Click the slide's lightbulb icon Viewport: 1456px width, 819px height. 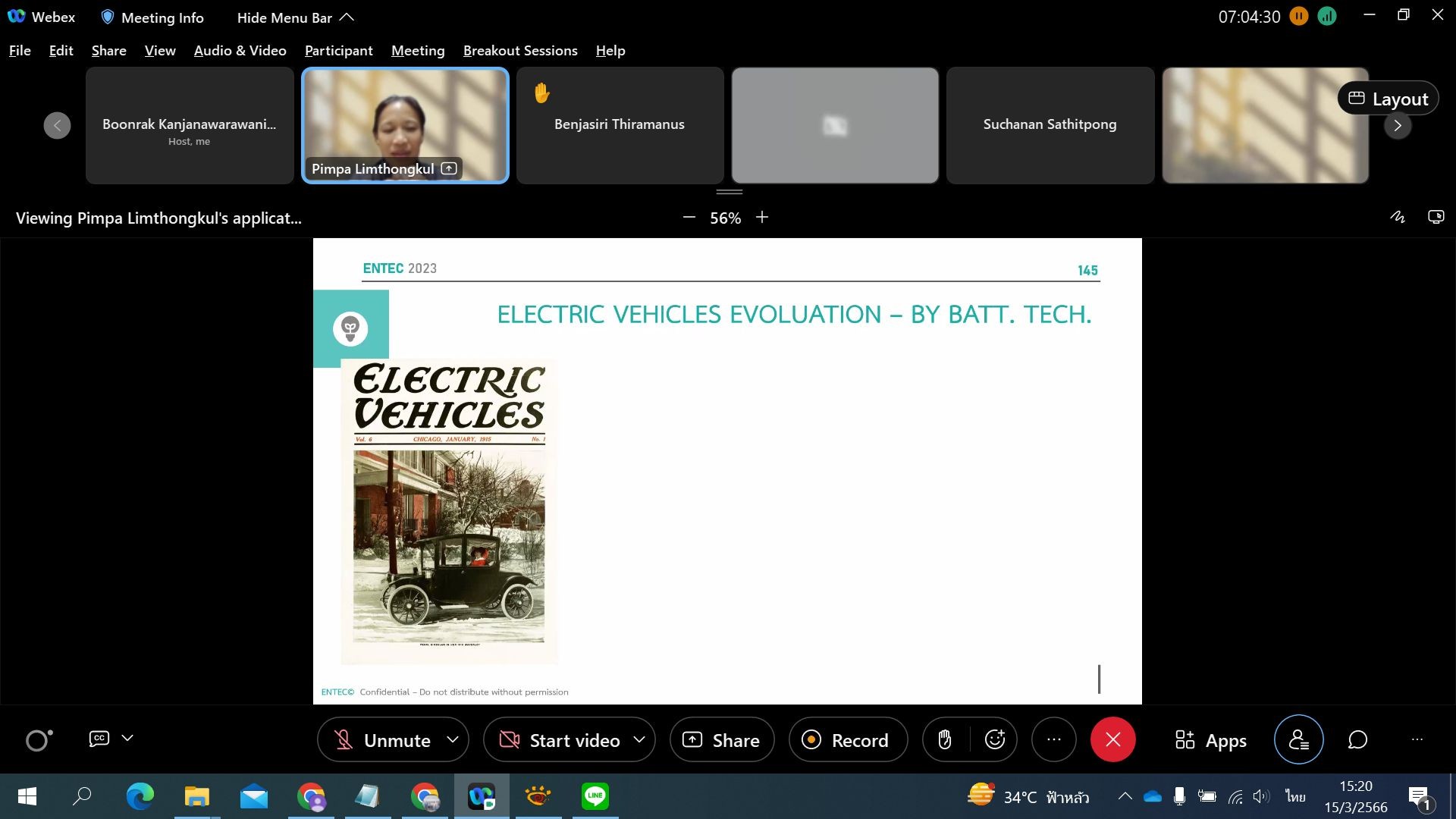[x=350, y=329]
